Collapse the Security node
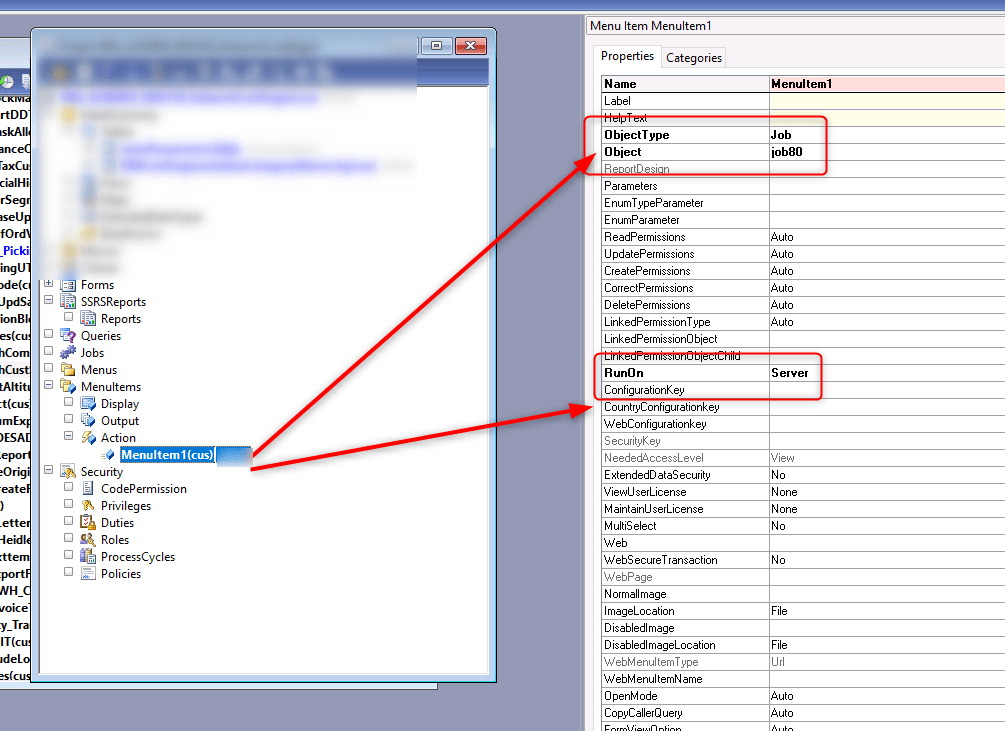 [x=49, y=471]
